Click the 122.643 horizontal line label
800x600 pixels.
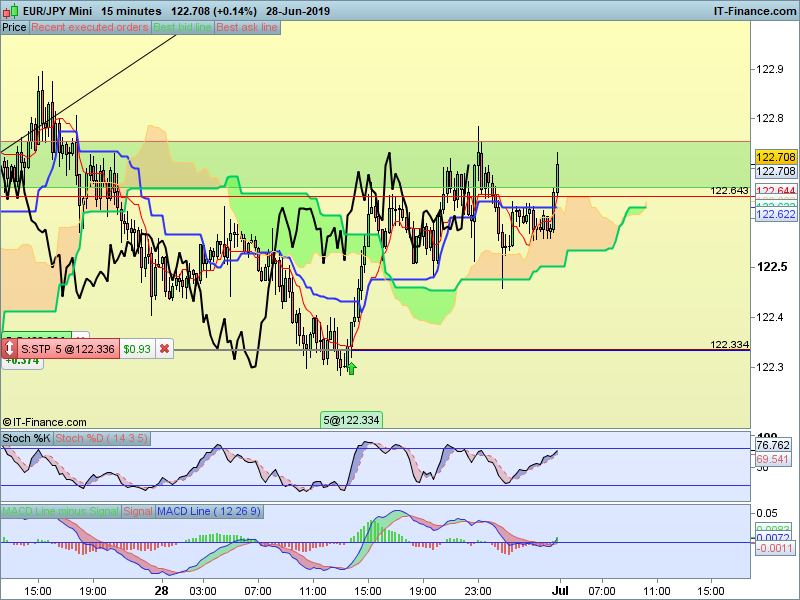click(730, 191)
